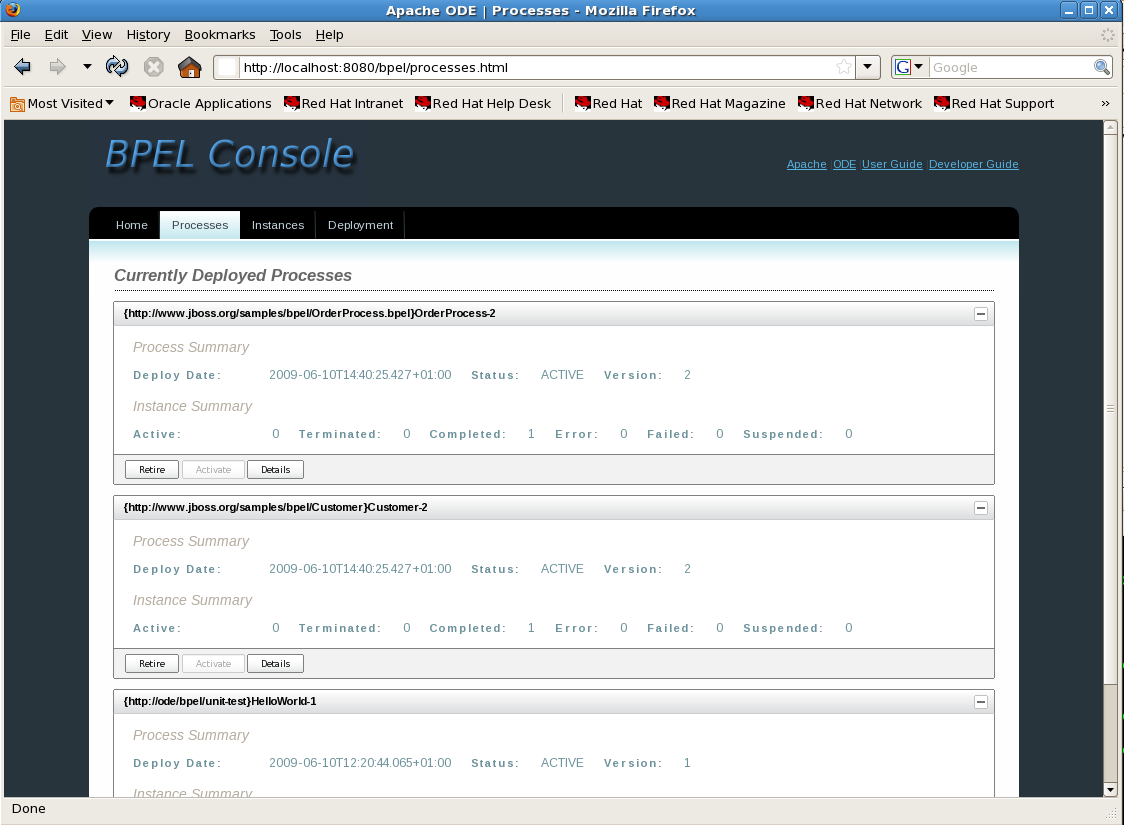Click the page scrollbar down arrow
The image size is (1124, 825).
point(1110,790)
